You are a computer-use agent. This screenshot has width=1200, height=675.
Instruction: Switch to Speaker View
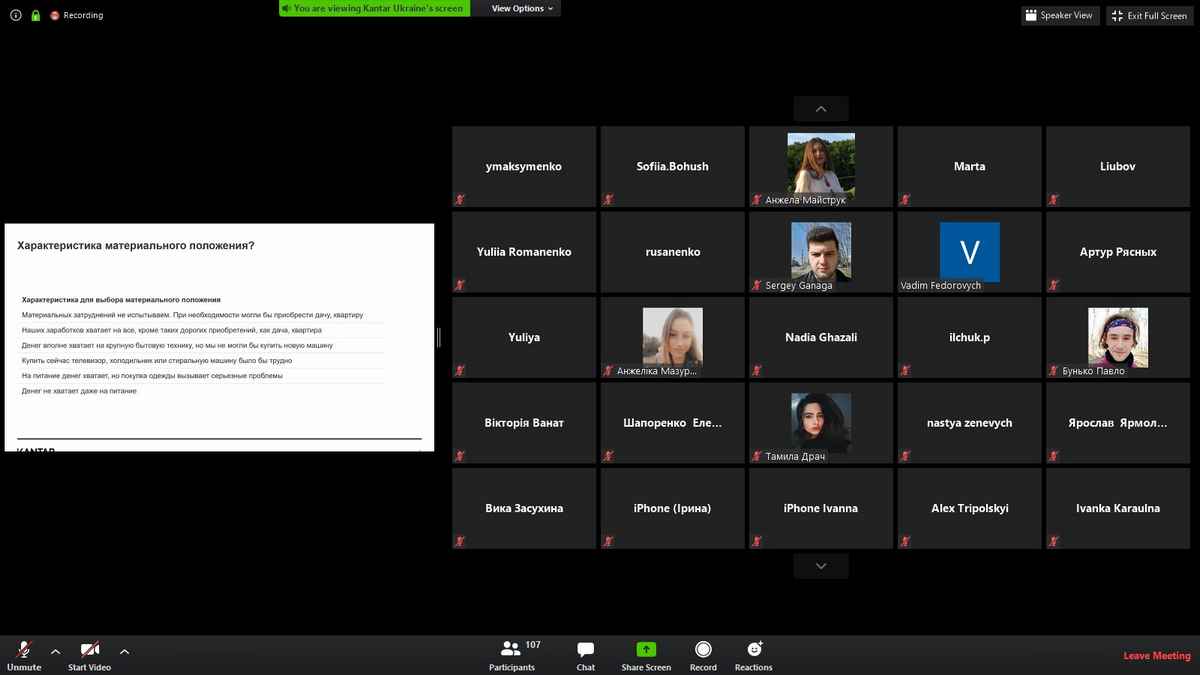[1060, 16]
